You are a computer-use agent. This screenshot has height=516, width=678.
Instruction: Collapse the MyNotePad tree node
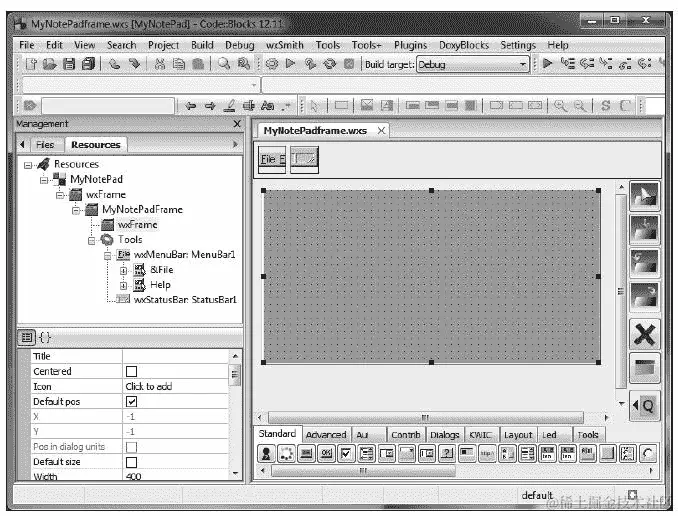pyautogui.click(x=44, y=180)
